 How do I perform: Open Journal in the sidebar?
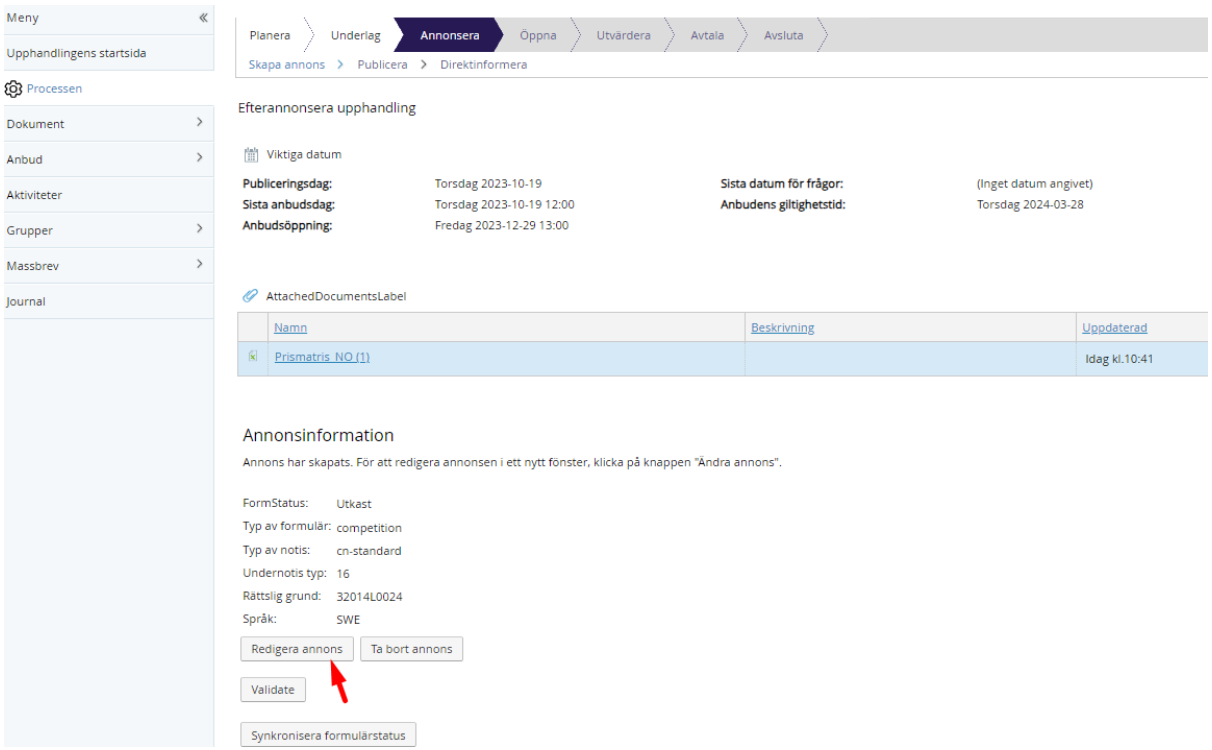(x=26, y=301)
